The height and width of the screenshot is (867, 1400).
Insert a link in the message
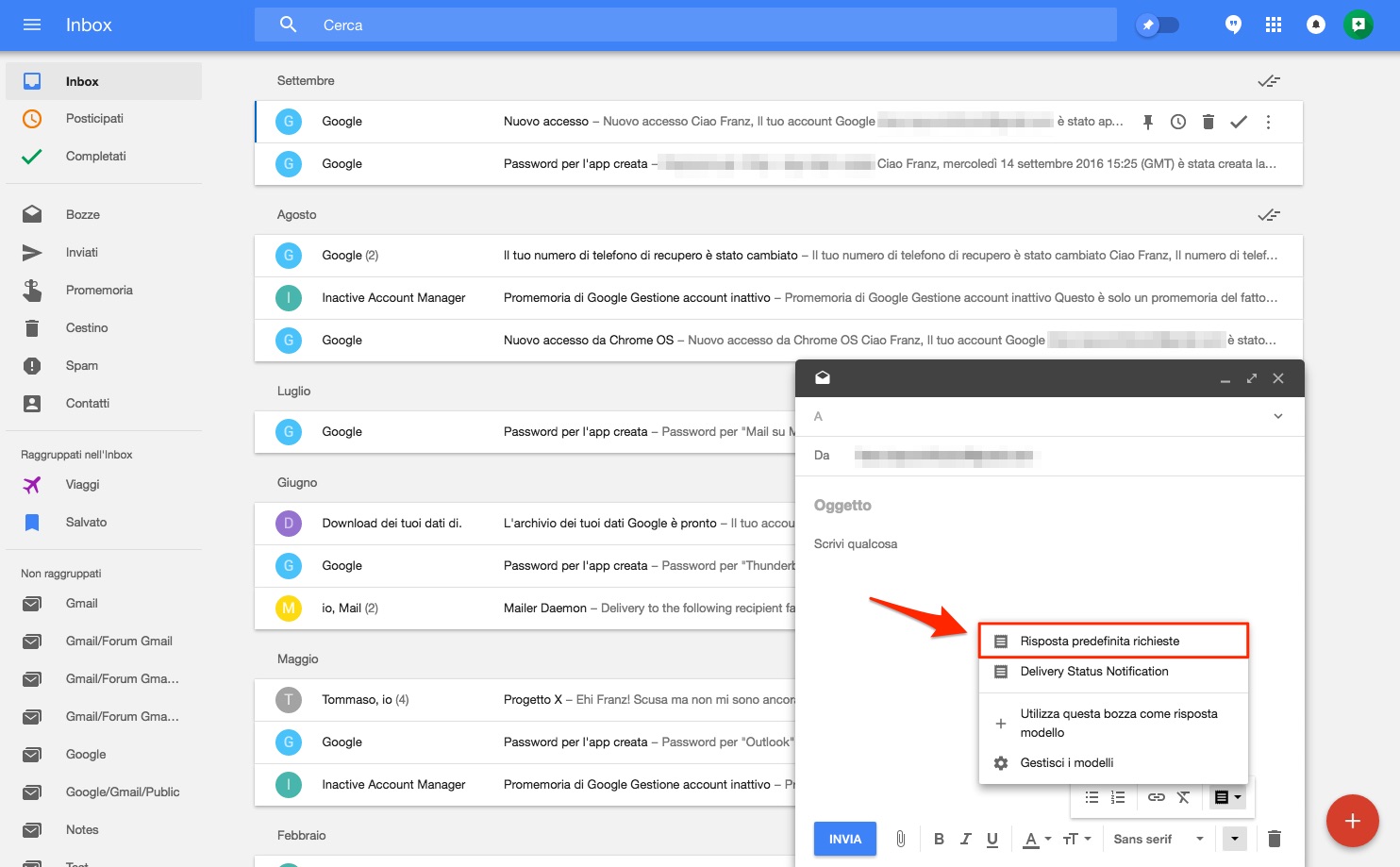tap(1157, 797)
